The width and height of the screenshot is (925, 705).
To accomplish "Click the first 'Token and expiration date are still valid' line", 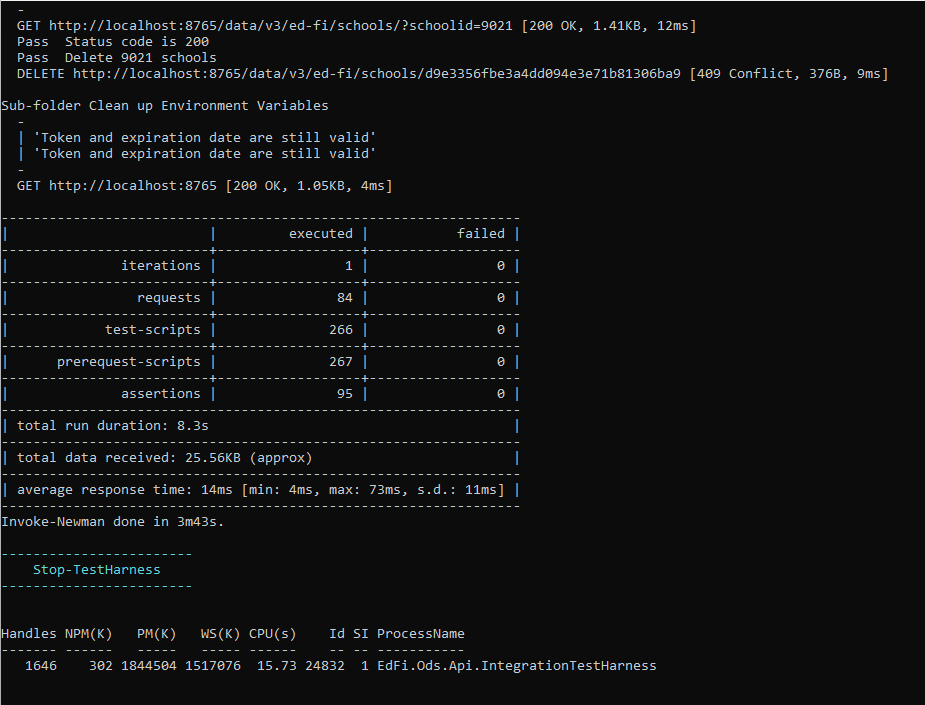I will coord(204,137).
